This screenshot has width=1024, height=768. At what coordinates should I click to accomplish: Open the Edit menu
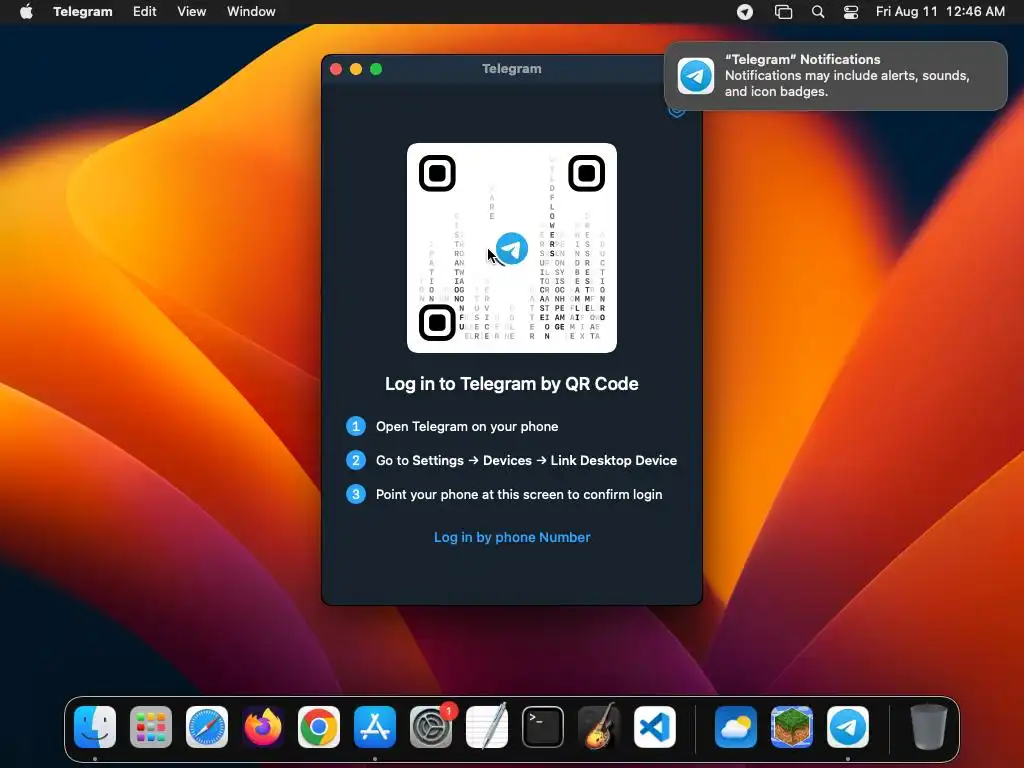coord(144,12)
